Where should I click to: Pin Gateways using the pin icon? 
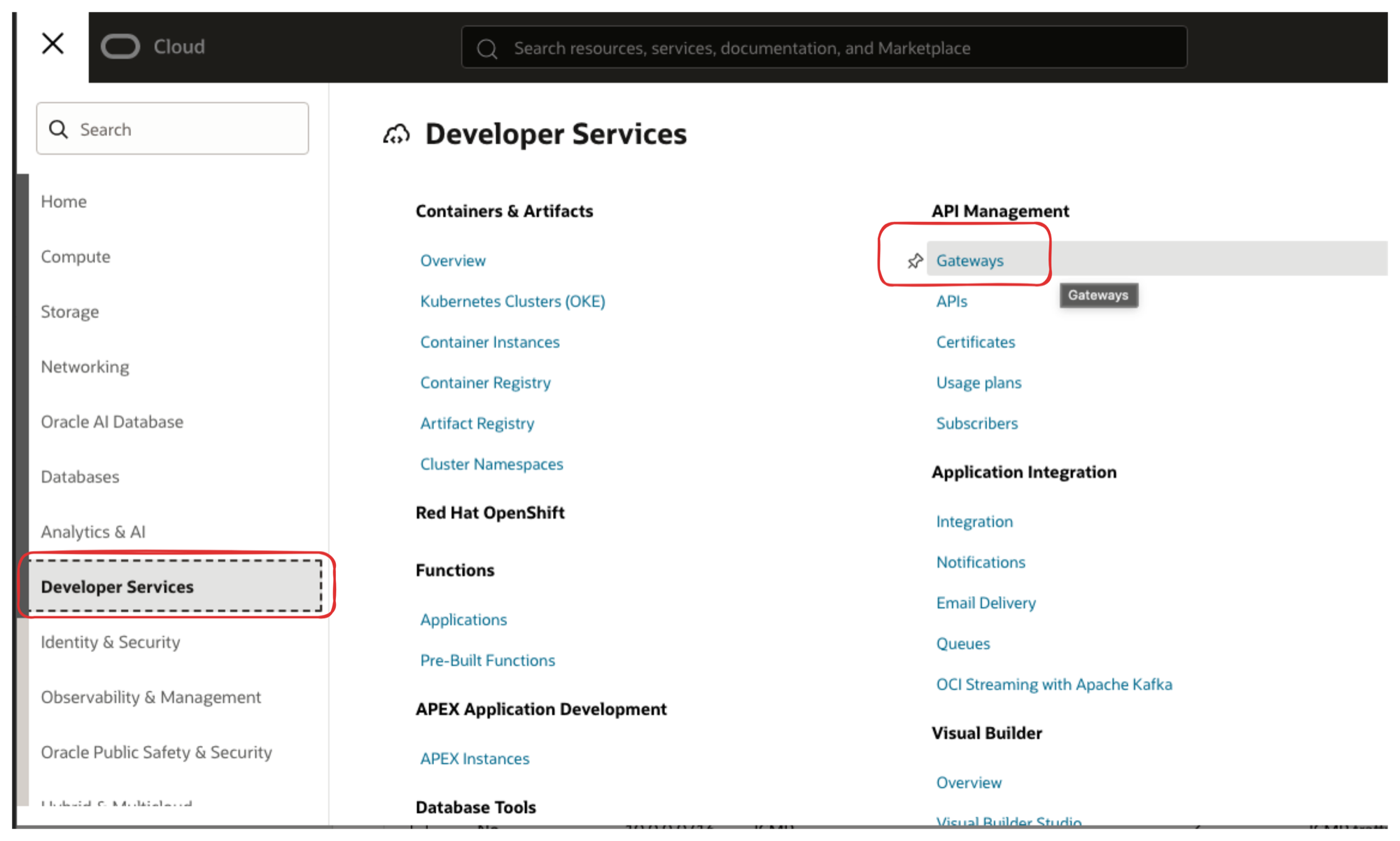coord(915,260)
